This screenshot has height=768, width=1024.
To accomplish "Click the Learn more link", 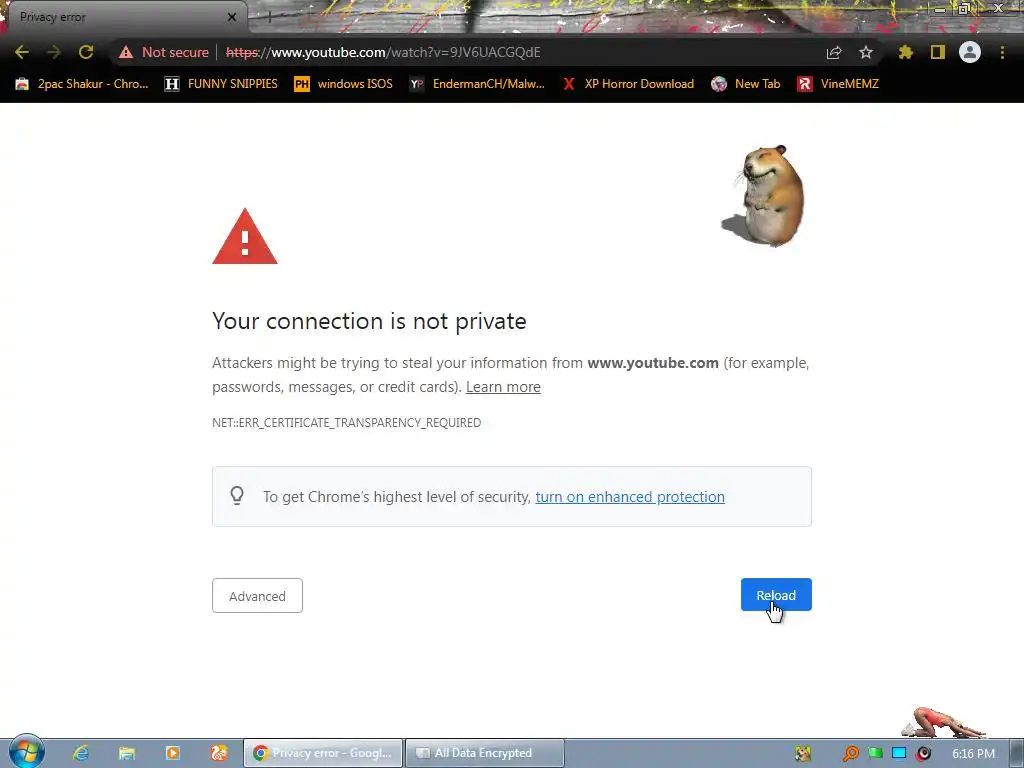I will pyautogui.click(x=503, y=387).
